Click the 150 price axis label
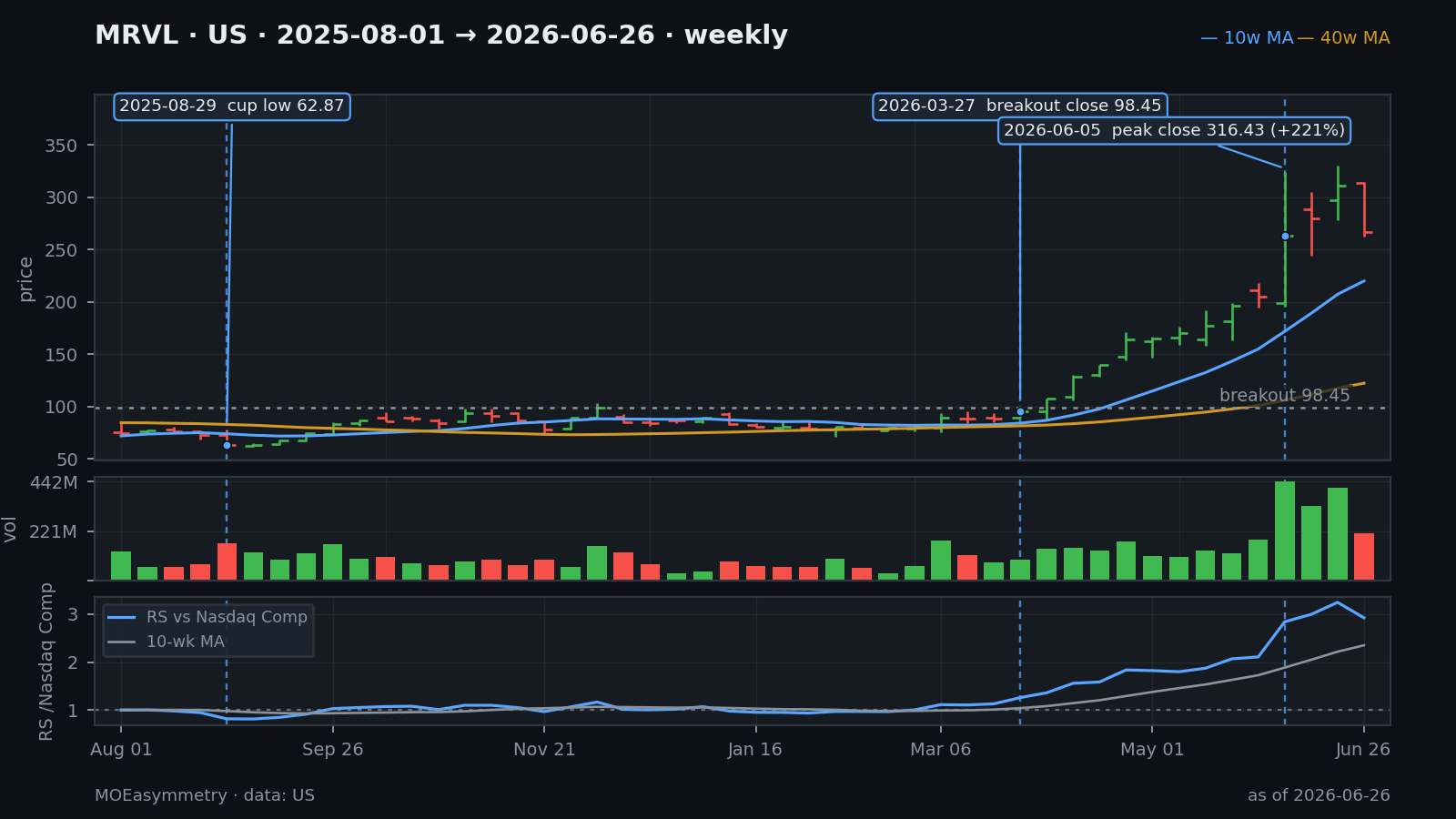 click(61, 355)
